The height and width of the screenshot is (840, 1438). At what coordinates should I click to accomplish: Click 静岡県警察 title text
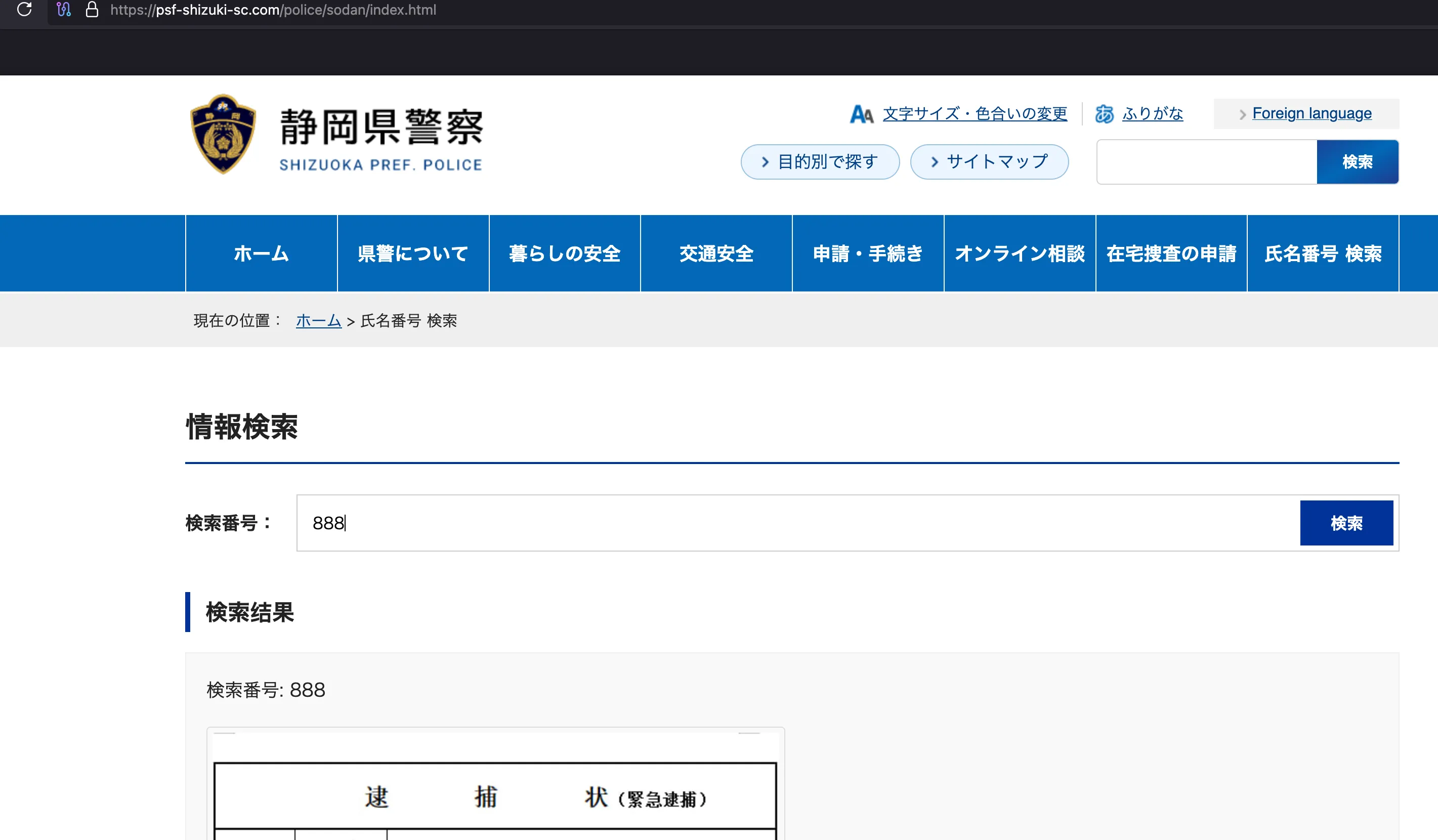(381, 127)
